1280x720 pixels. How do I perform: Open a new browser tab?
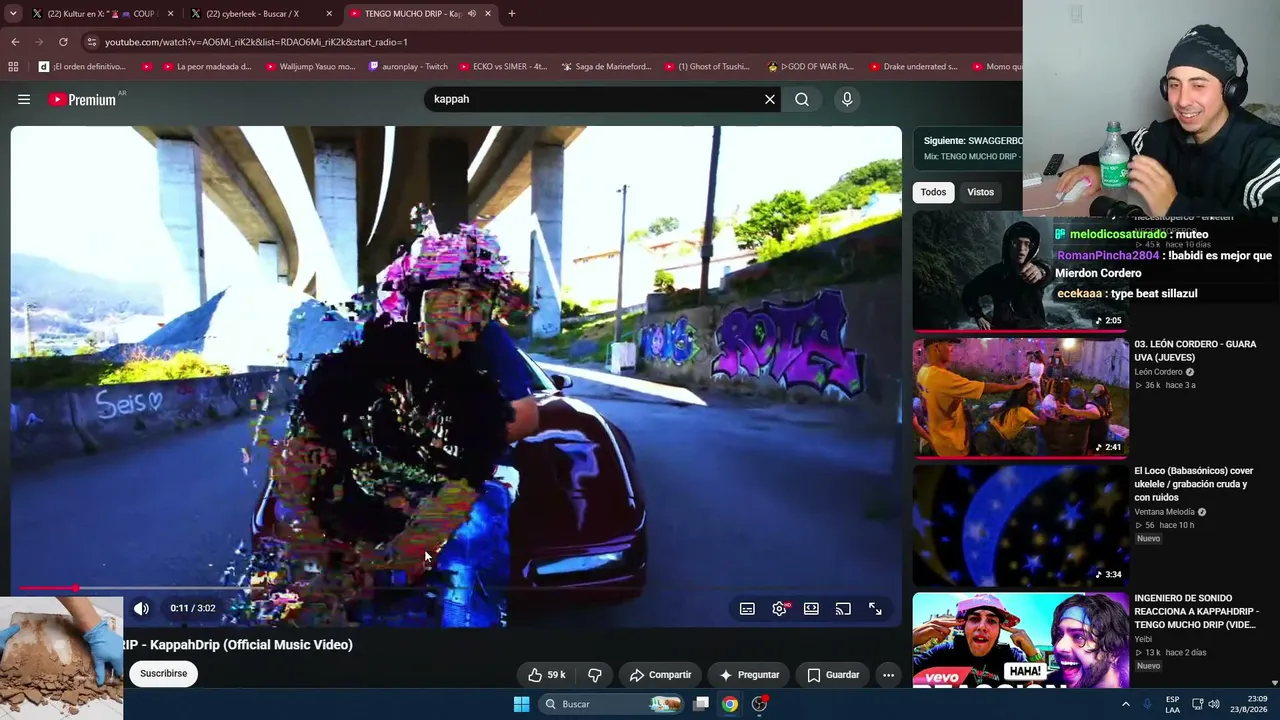pyautogui.click(x=512, y=14)
